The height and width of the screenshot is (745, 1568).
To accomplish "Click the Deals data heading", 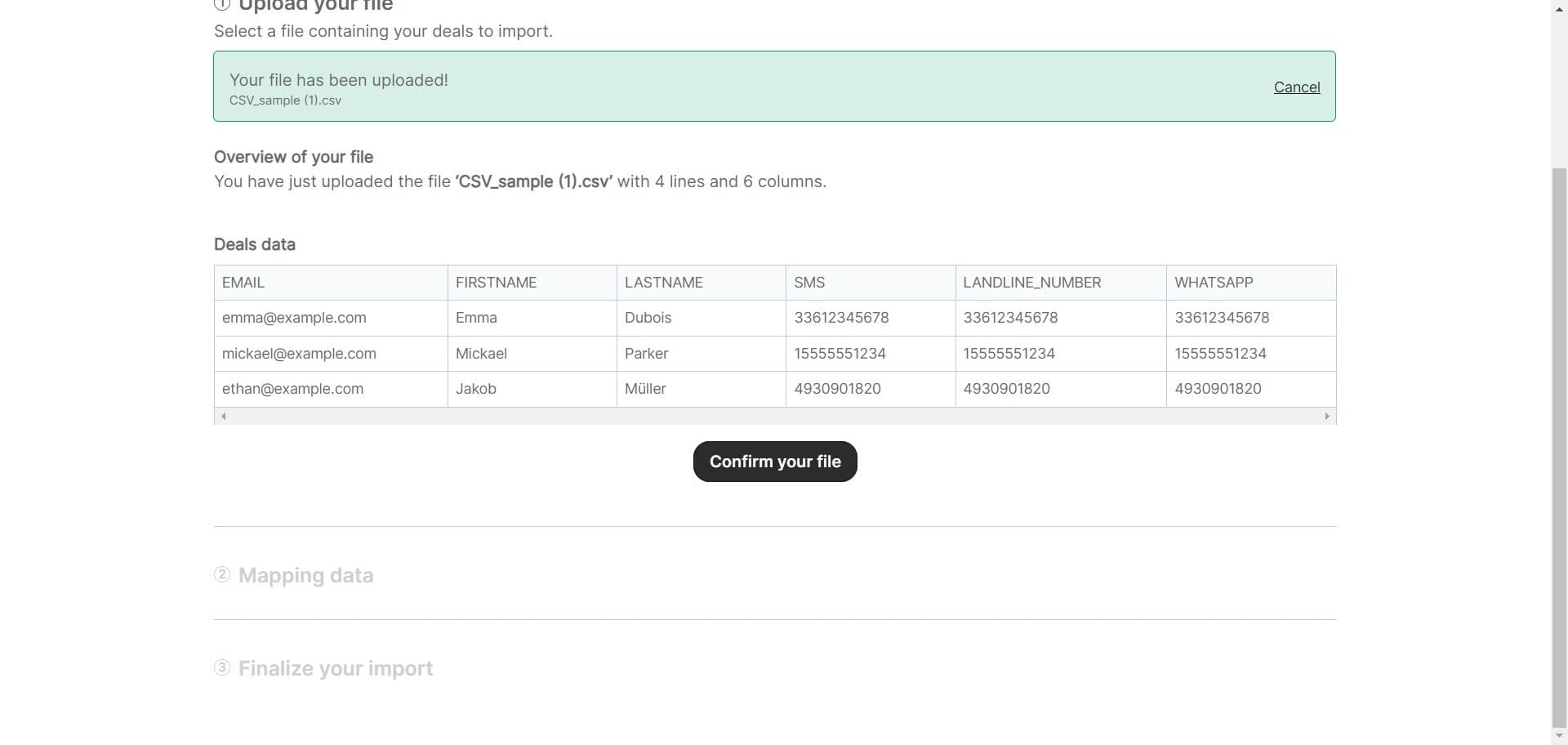I will point(254,243).
